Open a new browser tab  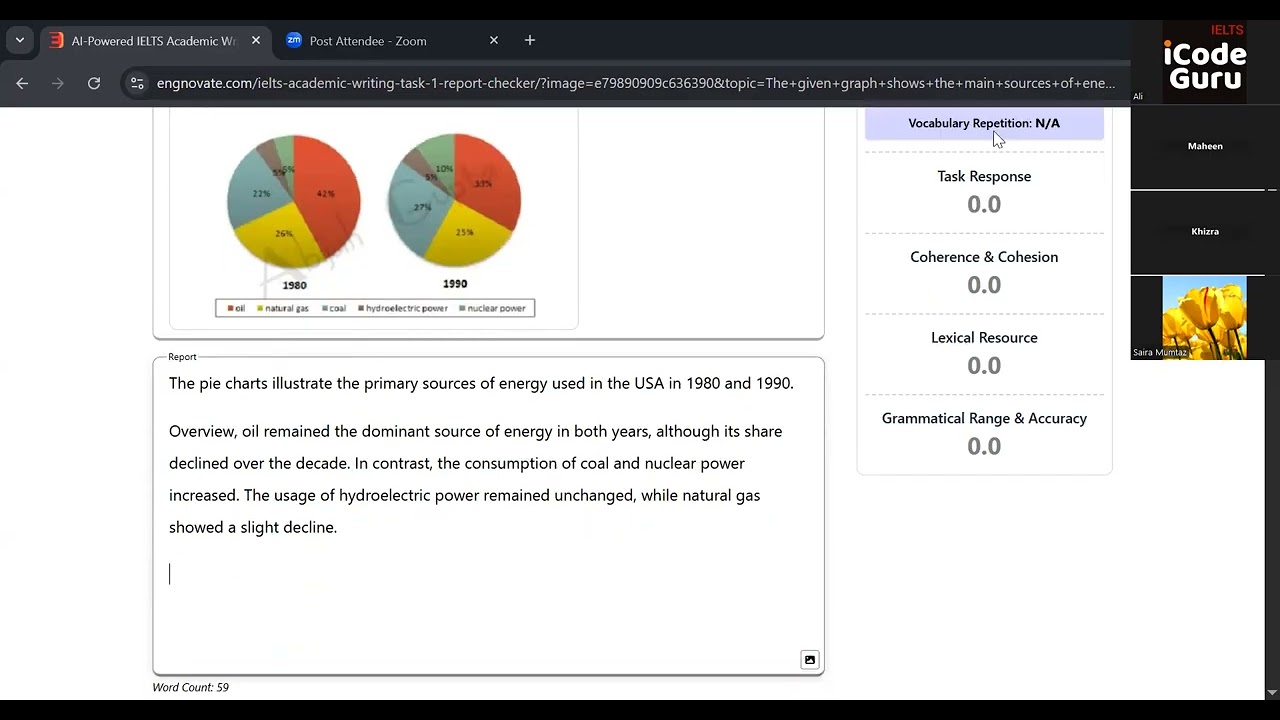[x=530, y=41]
